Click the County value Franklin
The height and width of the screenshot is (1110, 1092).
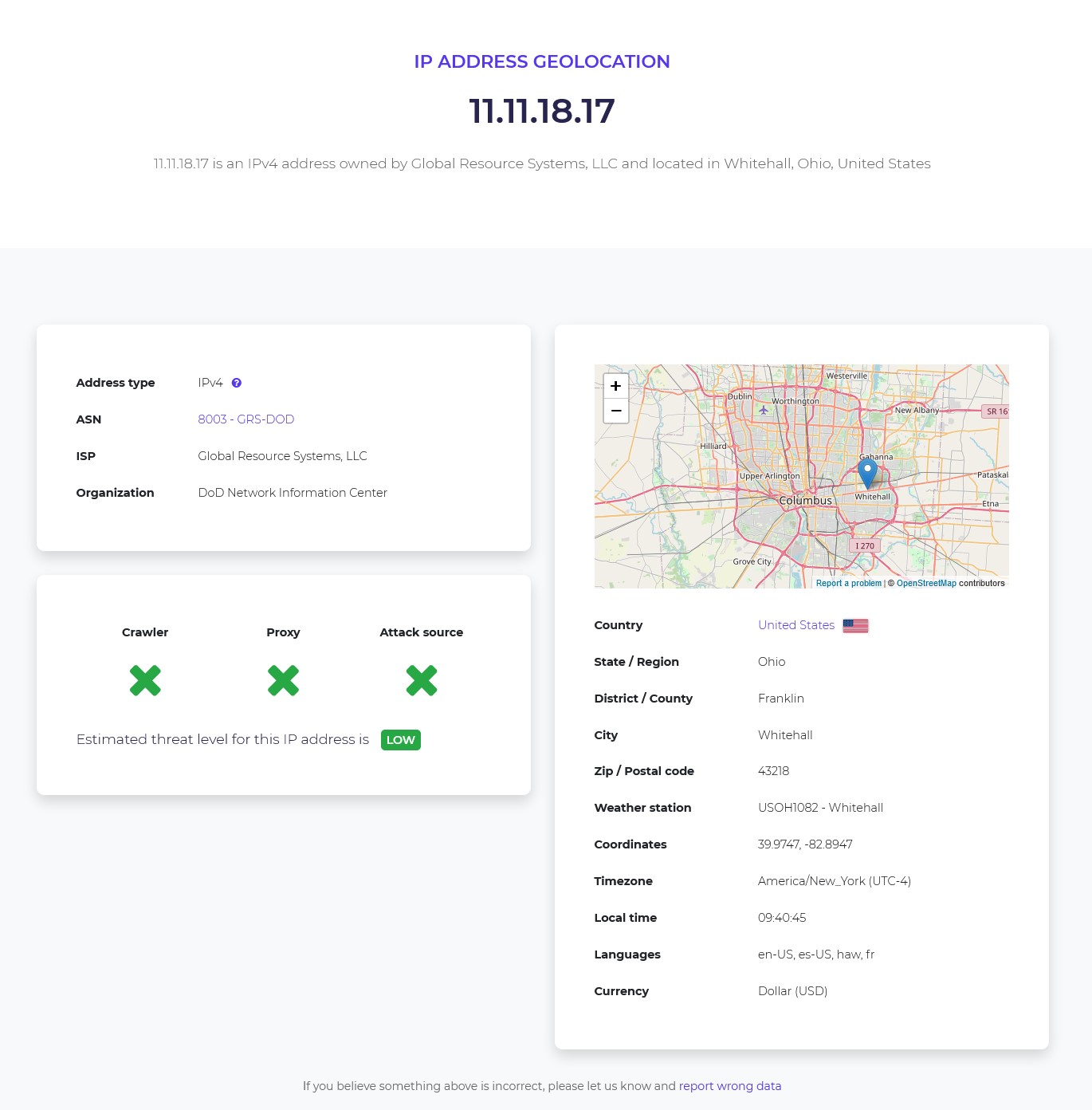[781, 699]
